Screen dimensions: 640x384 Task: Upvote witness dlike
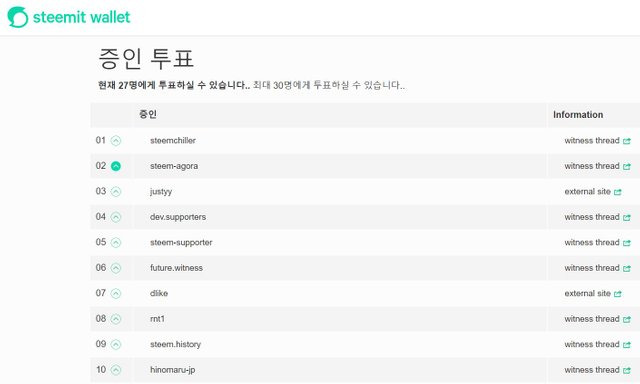pyautogui.click(x=116, y=293)
